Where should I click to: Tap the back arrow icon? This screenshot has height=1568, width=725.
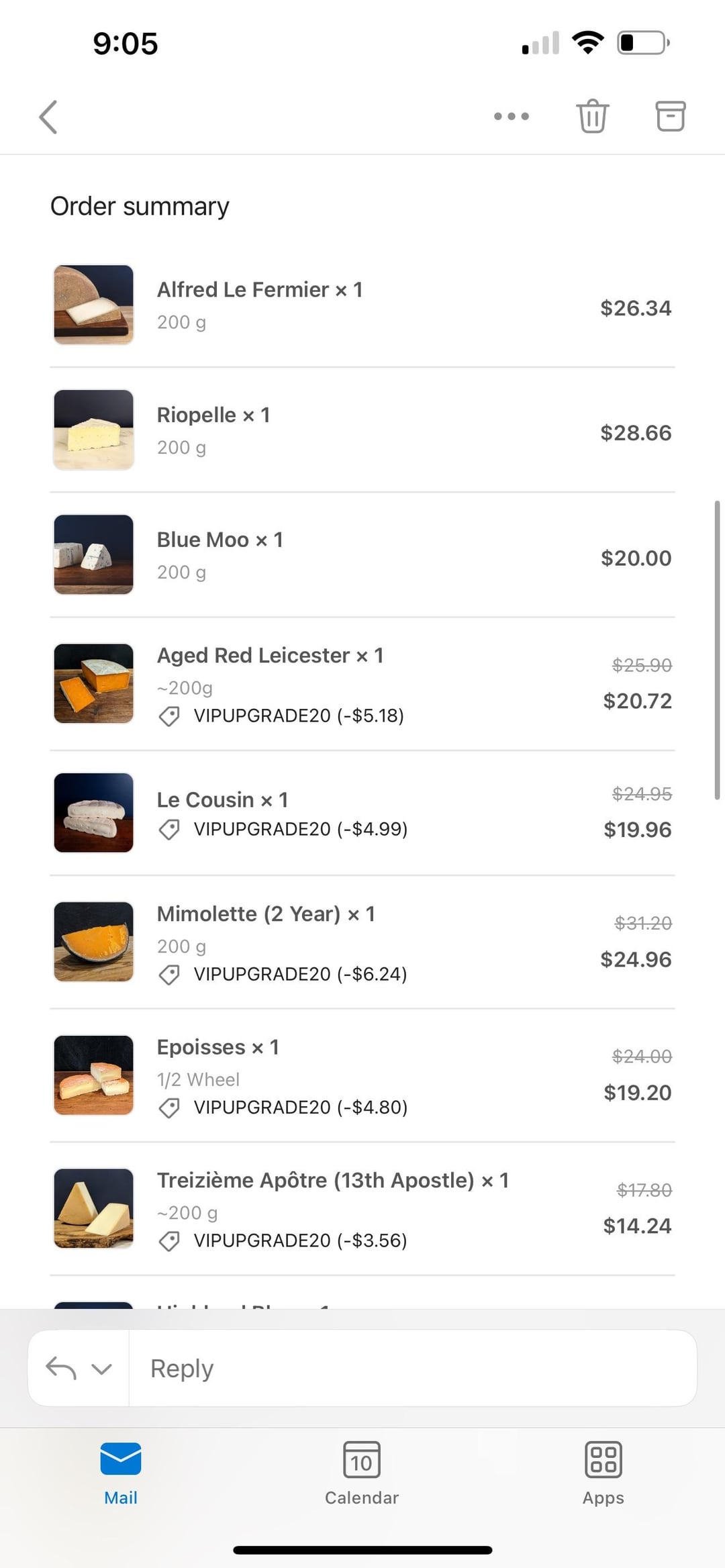(48, 117)
